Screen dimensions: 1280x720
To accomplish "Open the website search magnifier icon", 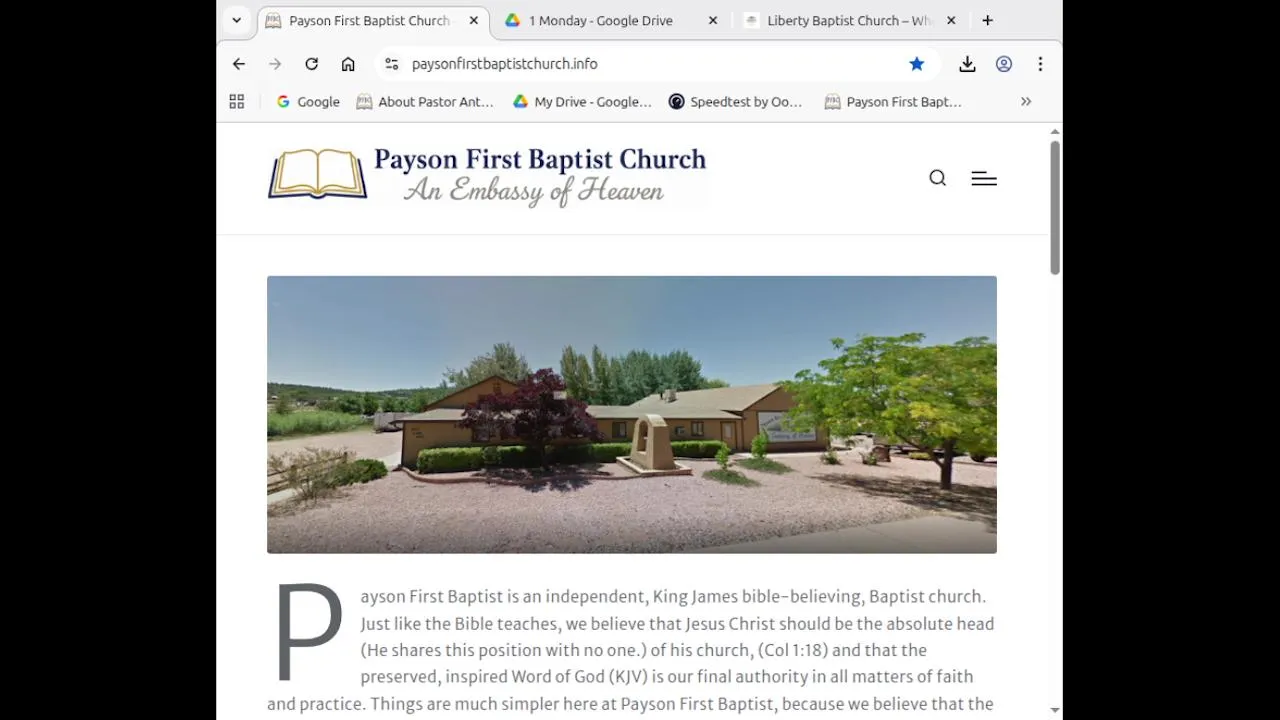I will click(937, 178).
